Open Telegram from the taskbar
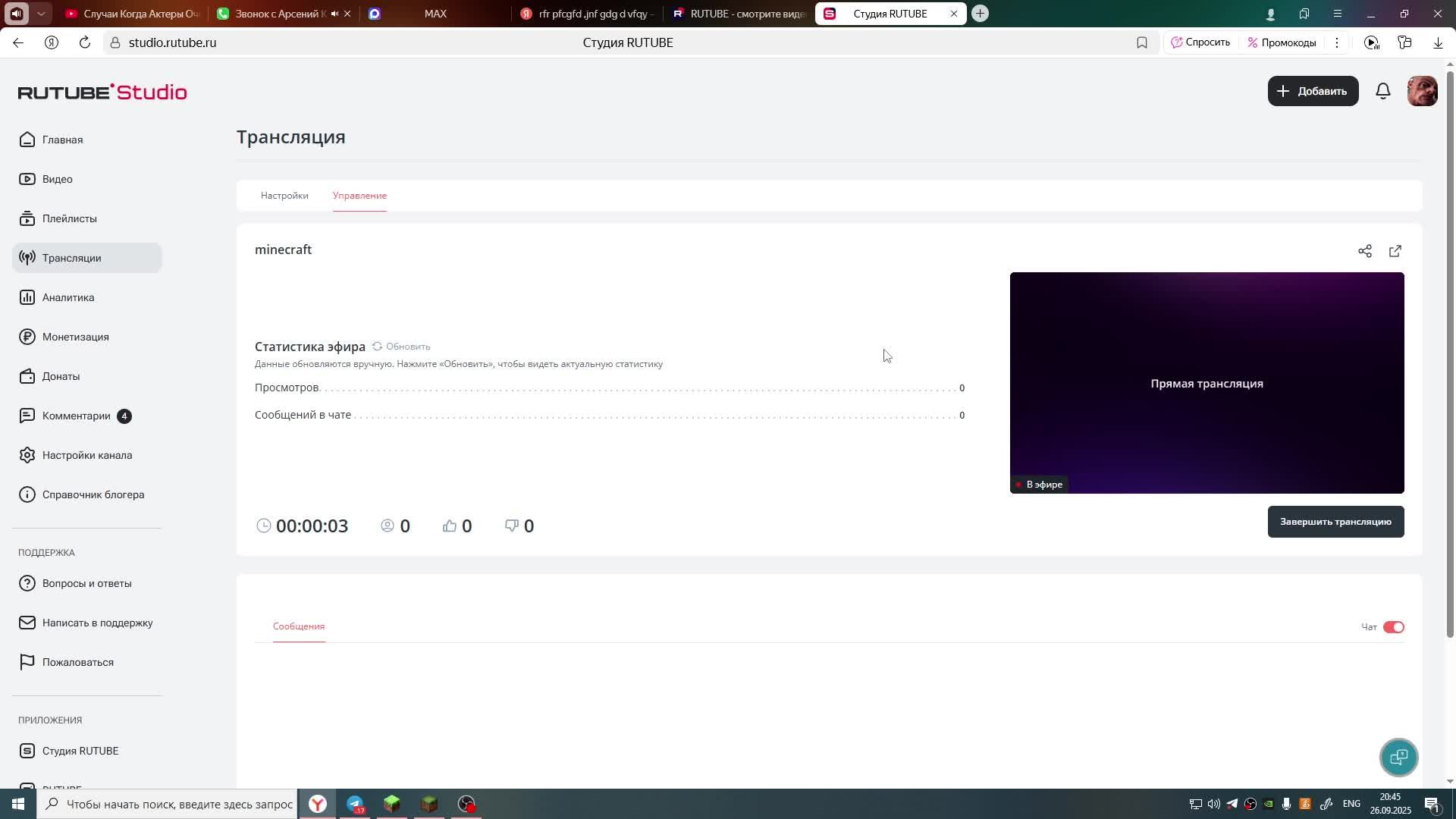This screenshot has width=1456, height=819. (355, 804)
